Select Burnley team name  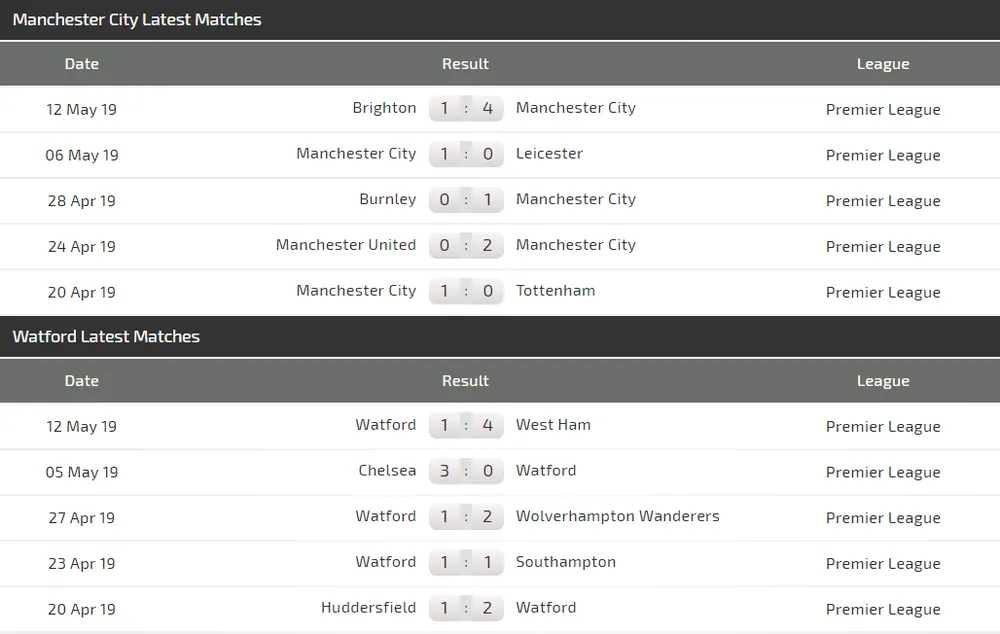coord(387,199)
